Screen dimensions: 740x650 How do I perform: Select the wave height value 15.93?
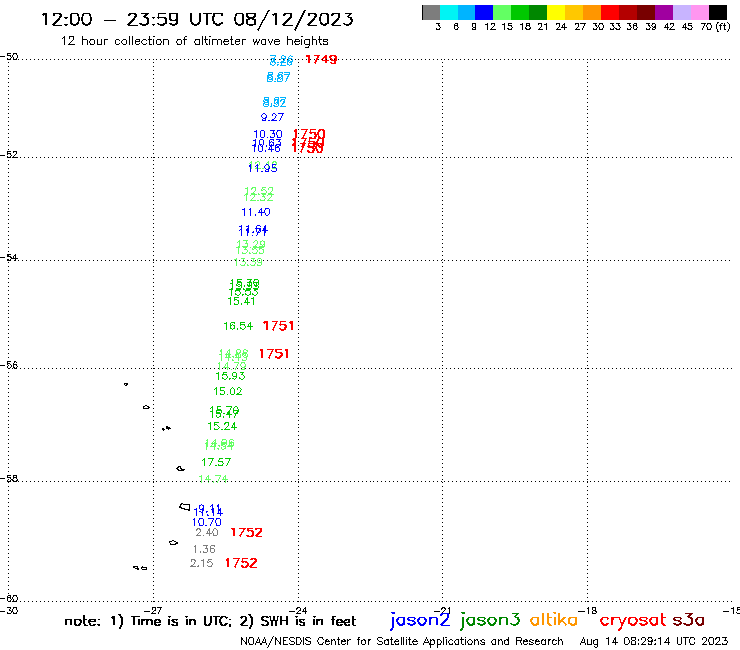pos(230,376)
